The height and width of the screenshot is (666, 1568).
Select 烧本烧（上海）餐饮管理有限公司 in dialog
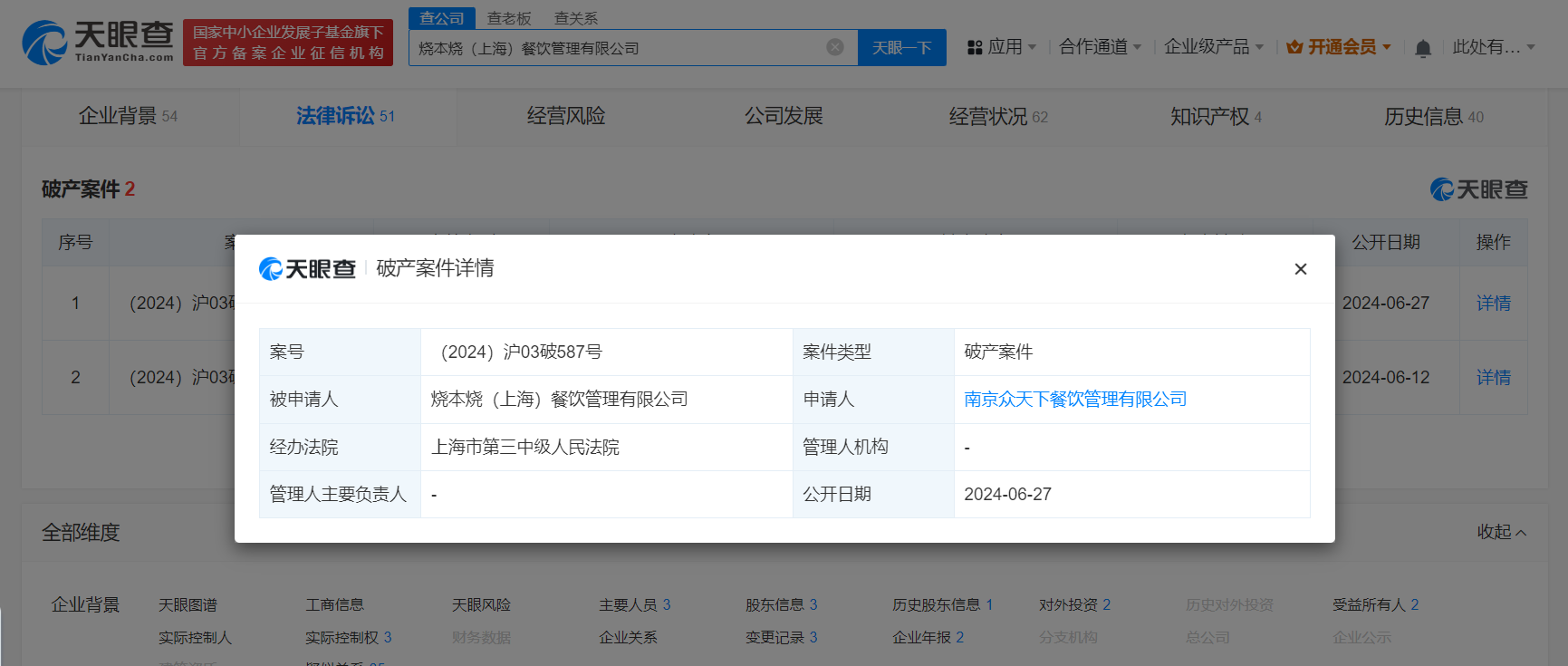[x=559, y=399]
